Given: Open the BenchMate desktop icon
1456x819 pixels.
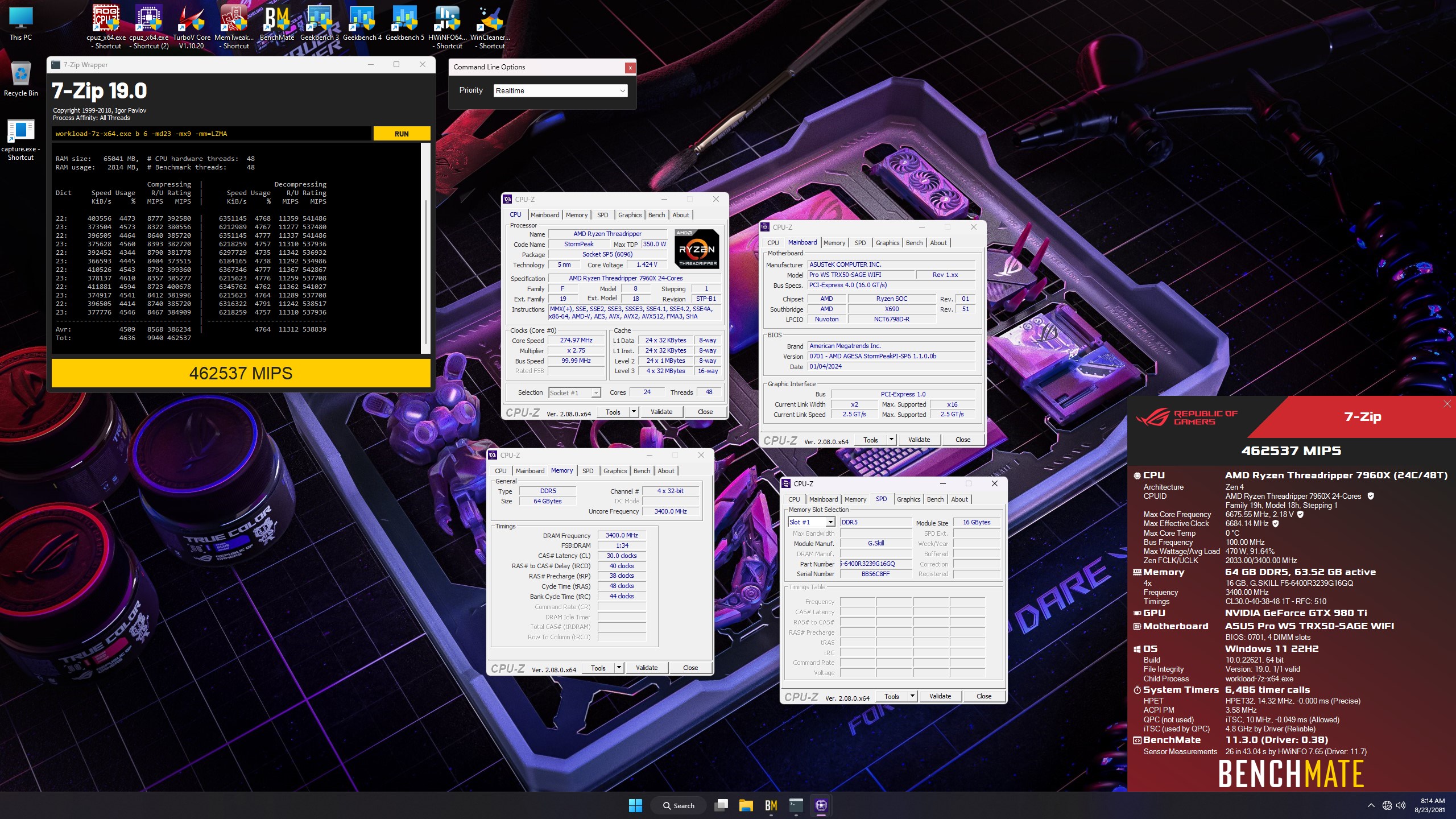Looking at the screenshot, I should pos(277,23).
